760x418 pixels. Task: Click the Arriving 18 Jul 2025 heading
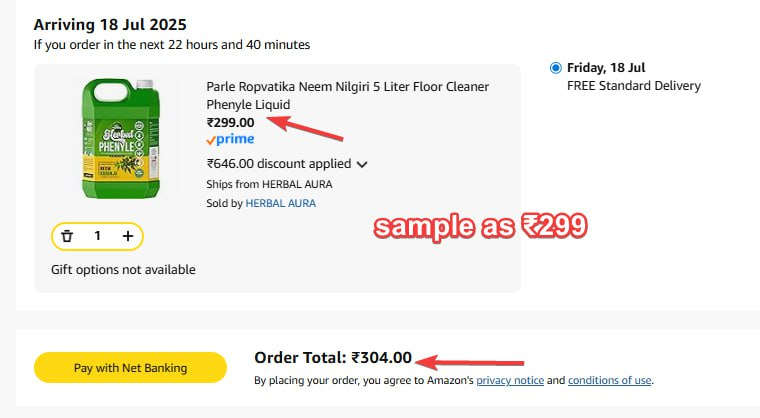pos(110,24)
